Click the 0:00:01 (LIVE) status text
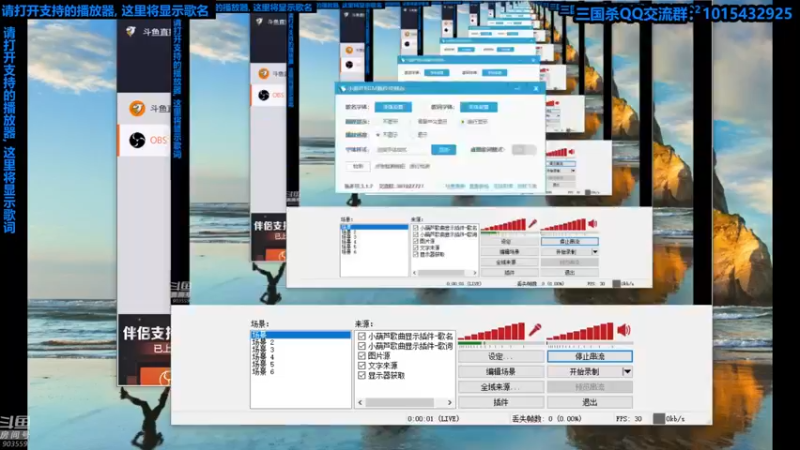 (x=433, y=418)
